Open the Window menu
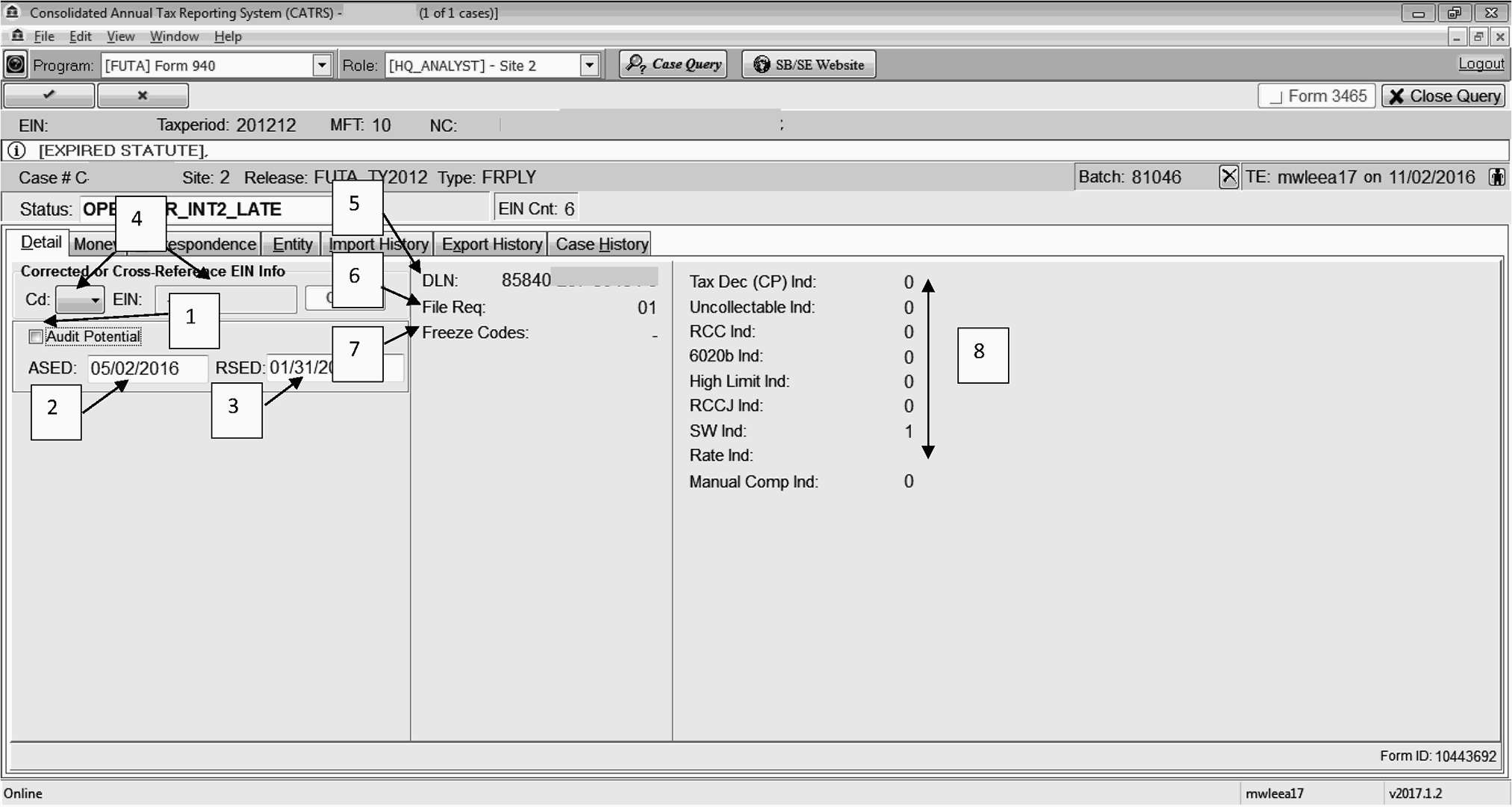This screenshot has height=807, width=1512. [x=174, y=37]
